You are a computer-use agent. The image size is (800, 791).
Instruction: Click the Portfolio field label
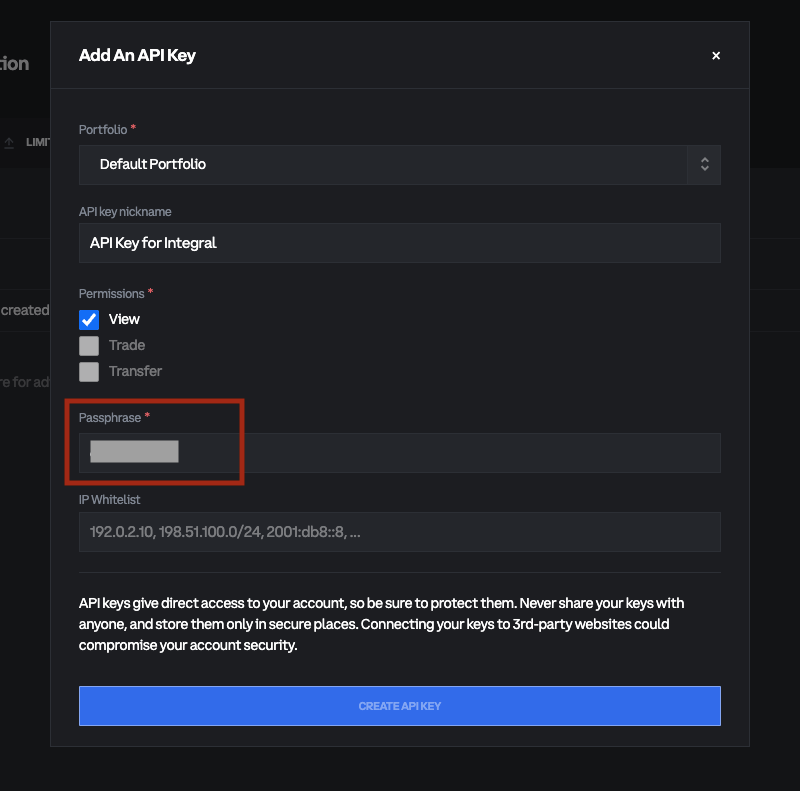click(103, 130)
